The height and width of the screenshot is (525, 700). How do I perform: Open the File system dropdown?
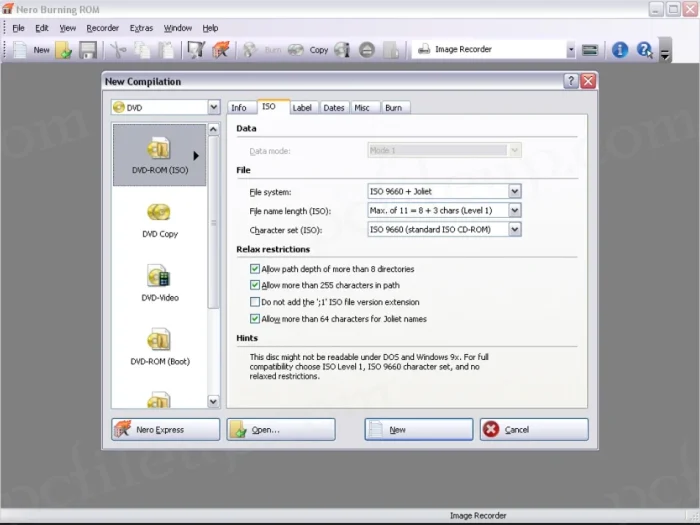point(514,192)
